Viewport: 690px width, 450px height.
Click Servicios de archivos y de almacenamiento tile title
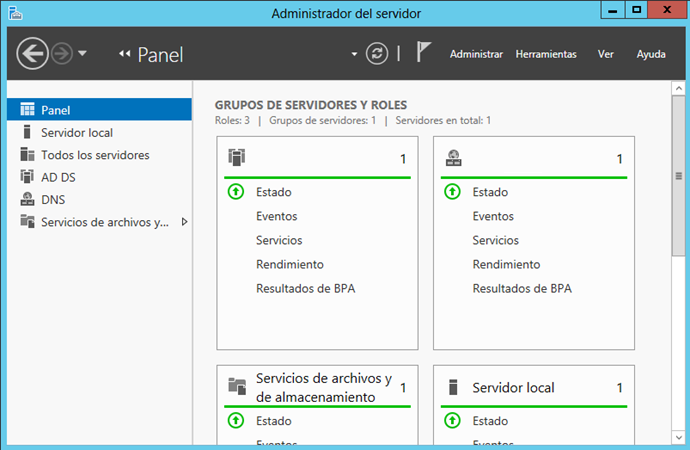[x=324, y=388]
